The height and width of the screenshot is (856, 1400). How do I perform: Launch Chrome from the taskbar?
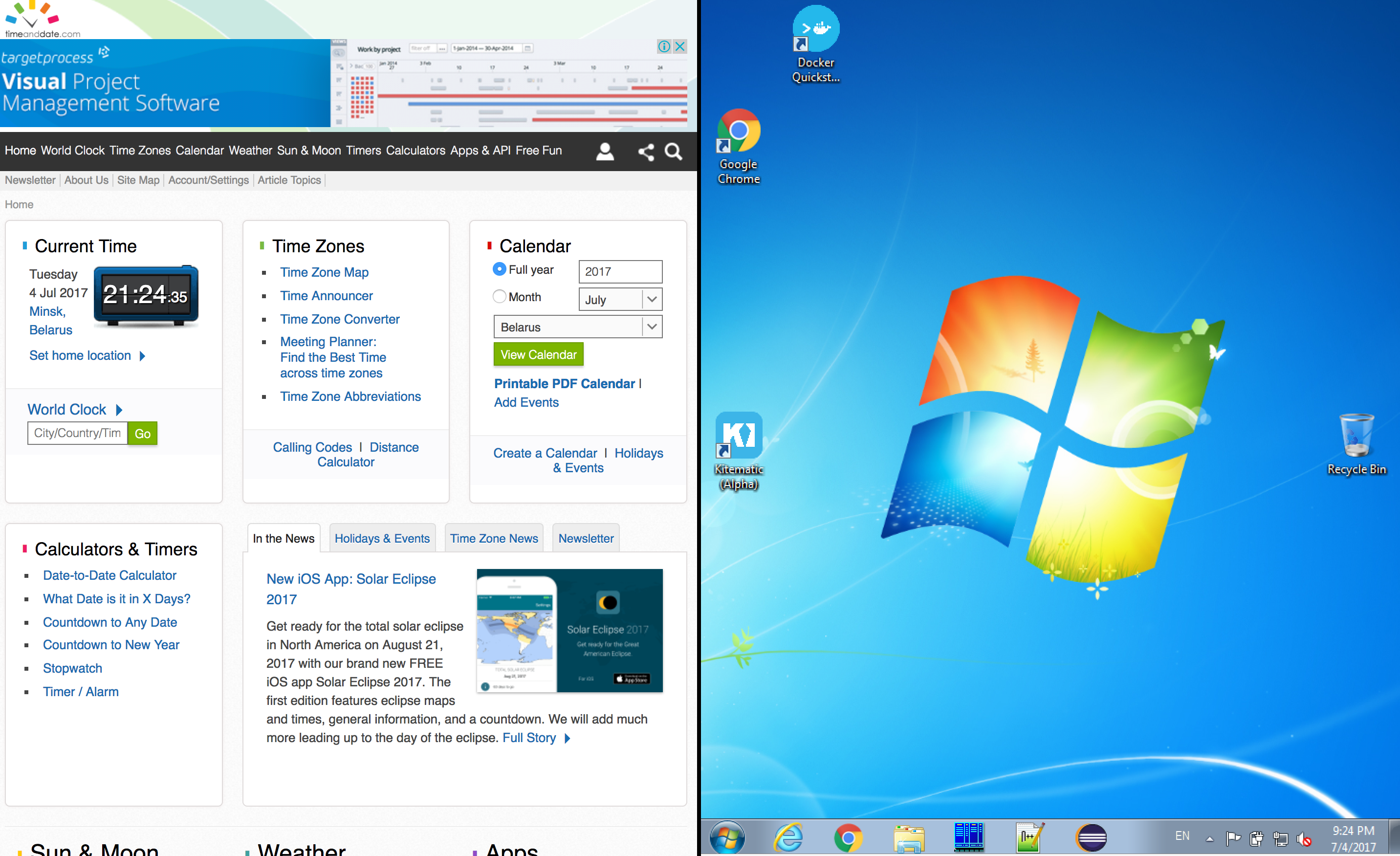[x=848, y=838]
